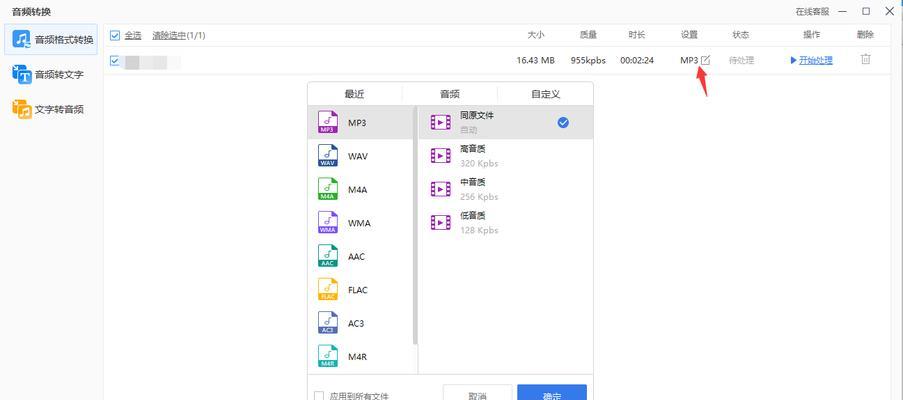Toggle the file row checkbox

click(x=115, y=60)
